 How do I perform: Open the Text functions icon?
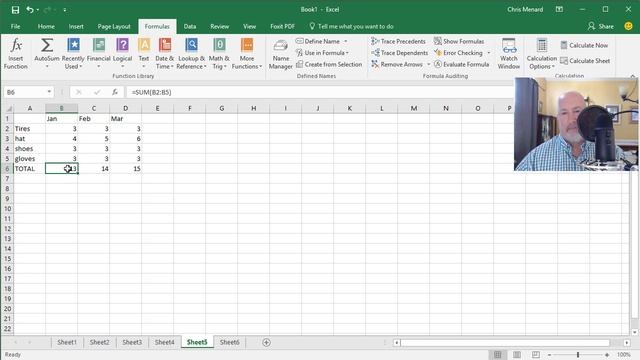coord(144,45)
